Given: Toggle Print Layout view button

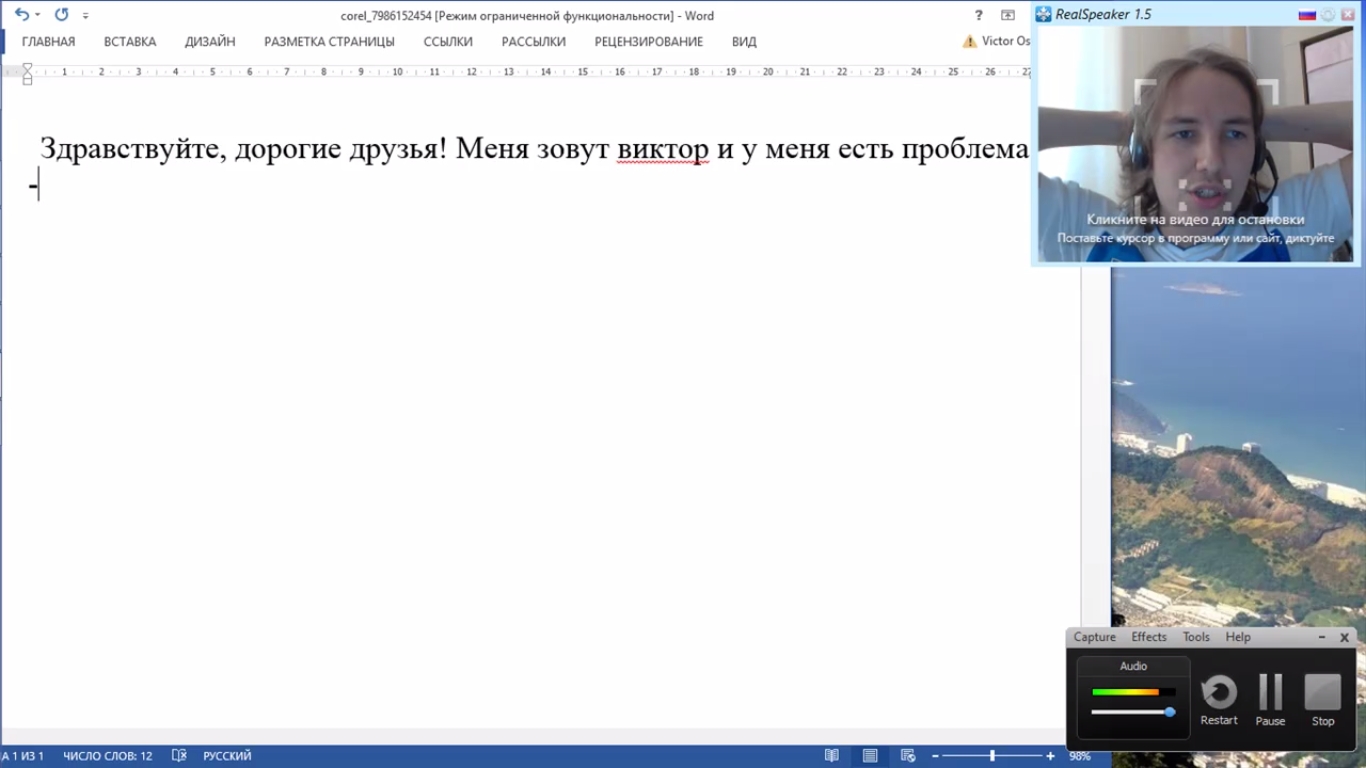Looking at the screenshot, I should (870, 756).
